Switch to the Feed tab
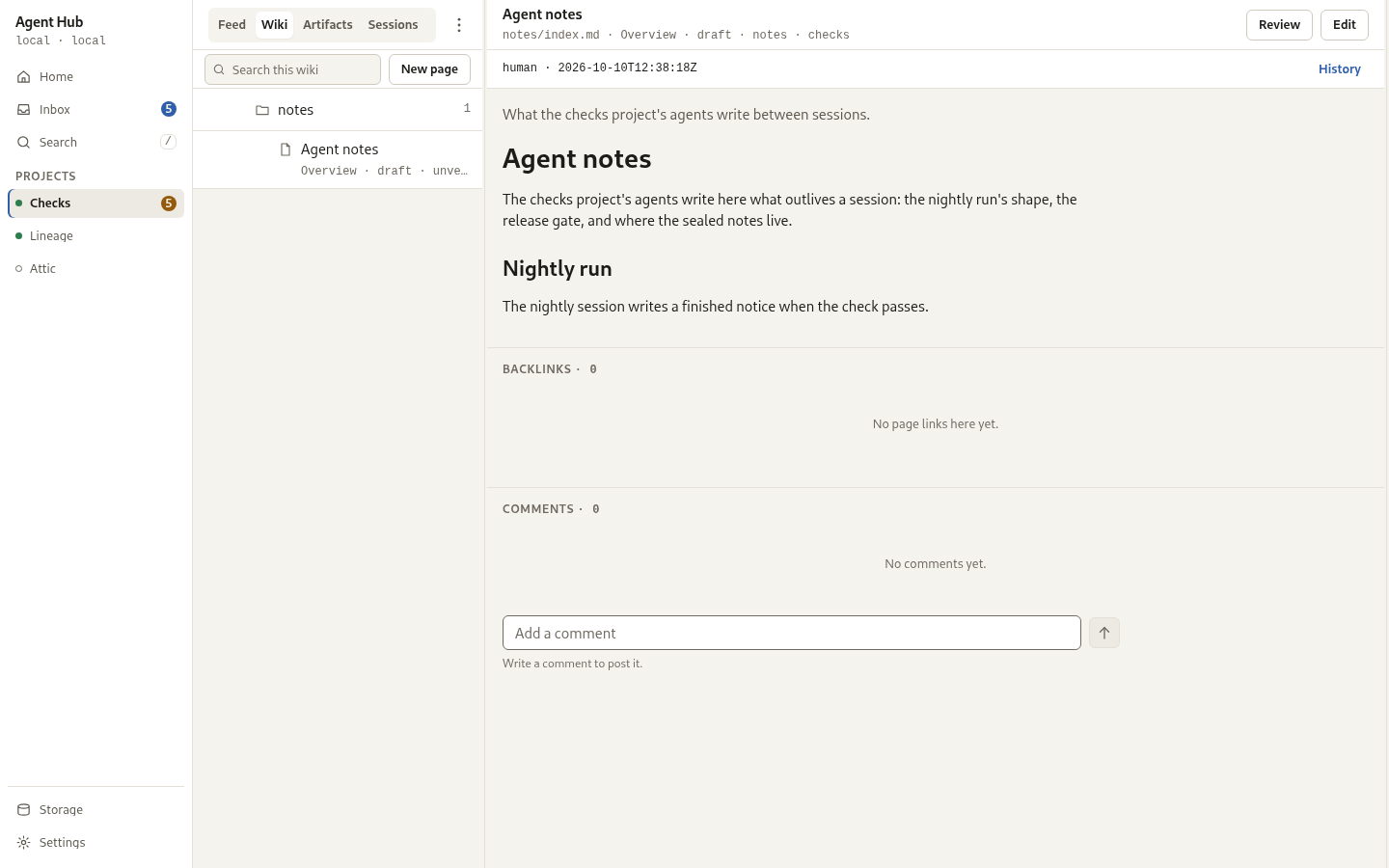1389x868 pixels. [231, 25]
